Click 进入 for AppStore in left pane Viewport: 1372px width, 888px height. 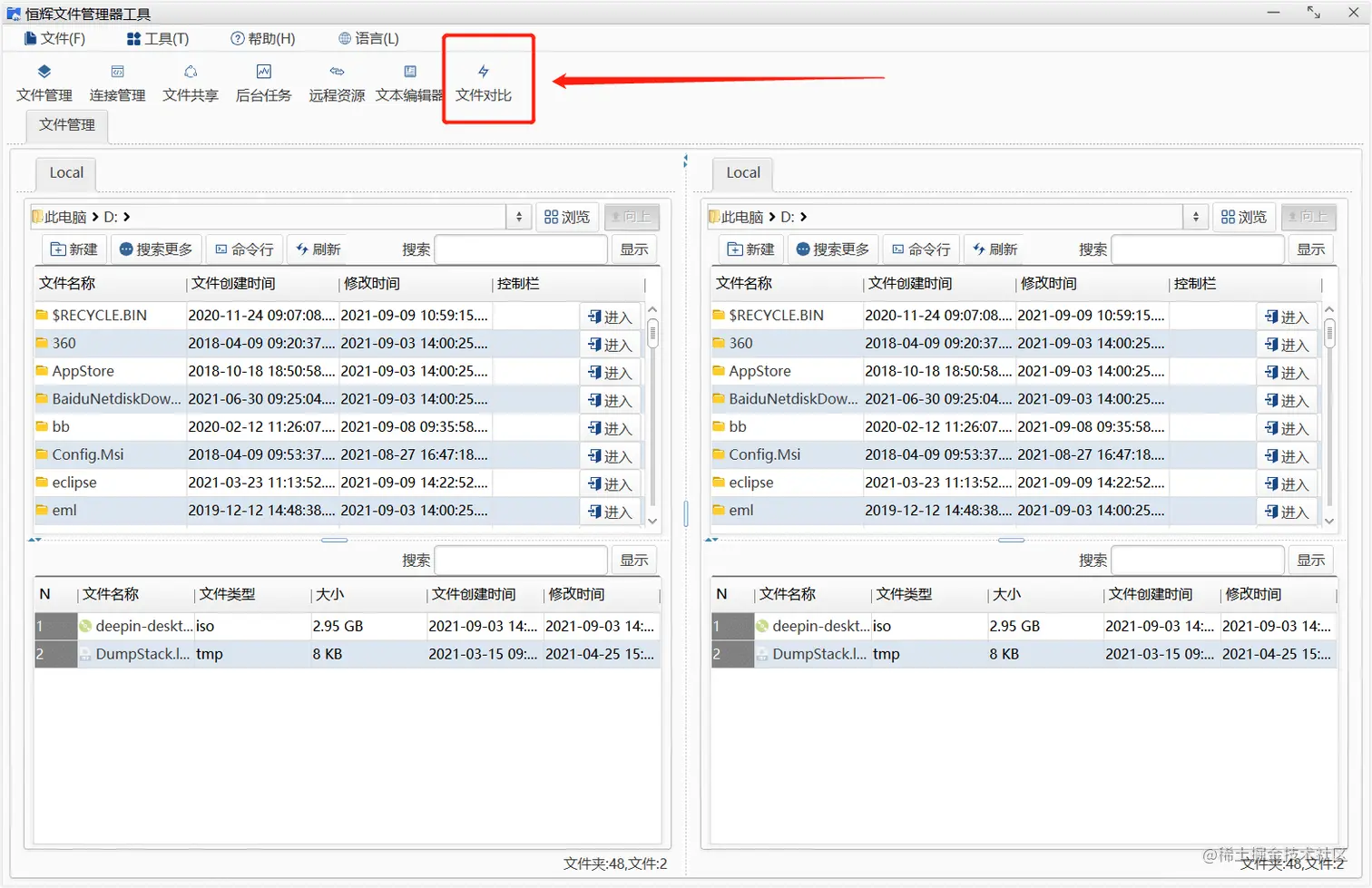click(610, 373)
